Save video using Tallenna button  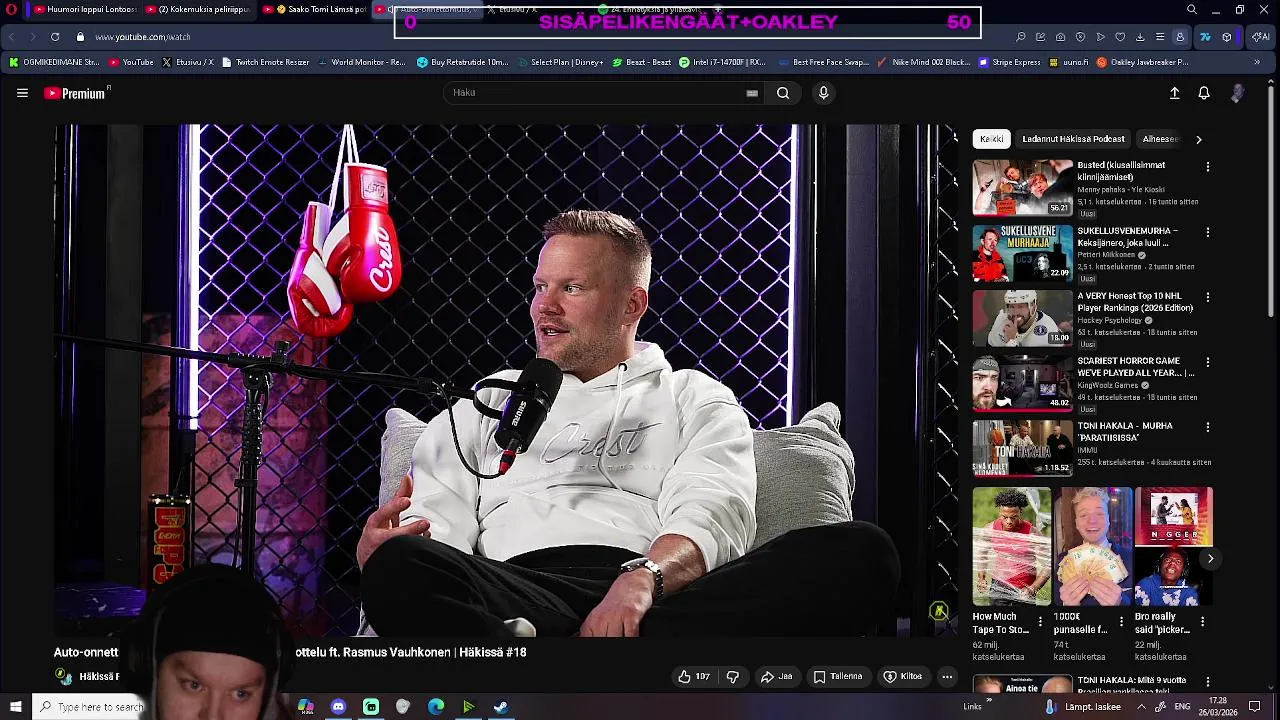(x=837, y=677)
